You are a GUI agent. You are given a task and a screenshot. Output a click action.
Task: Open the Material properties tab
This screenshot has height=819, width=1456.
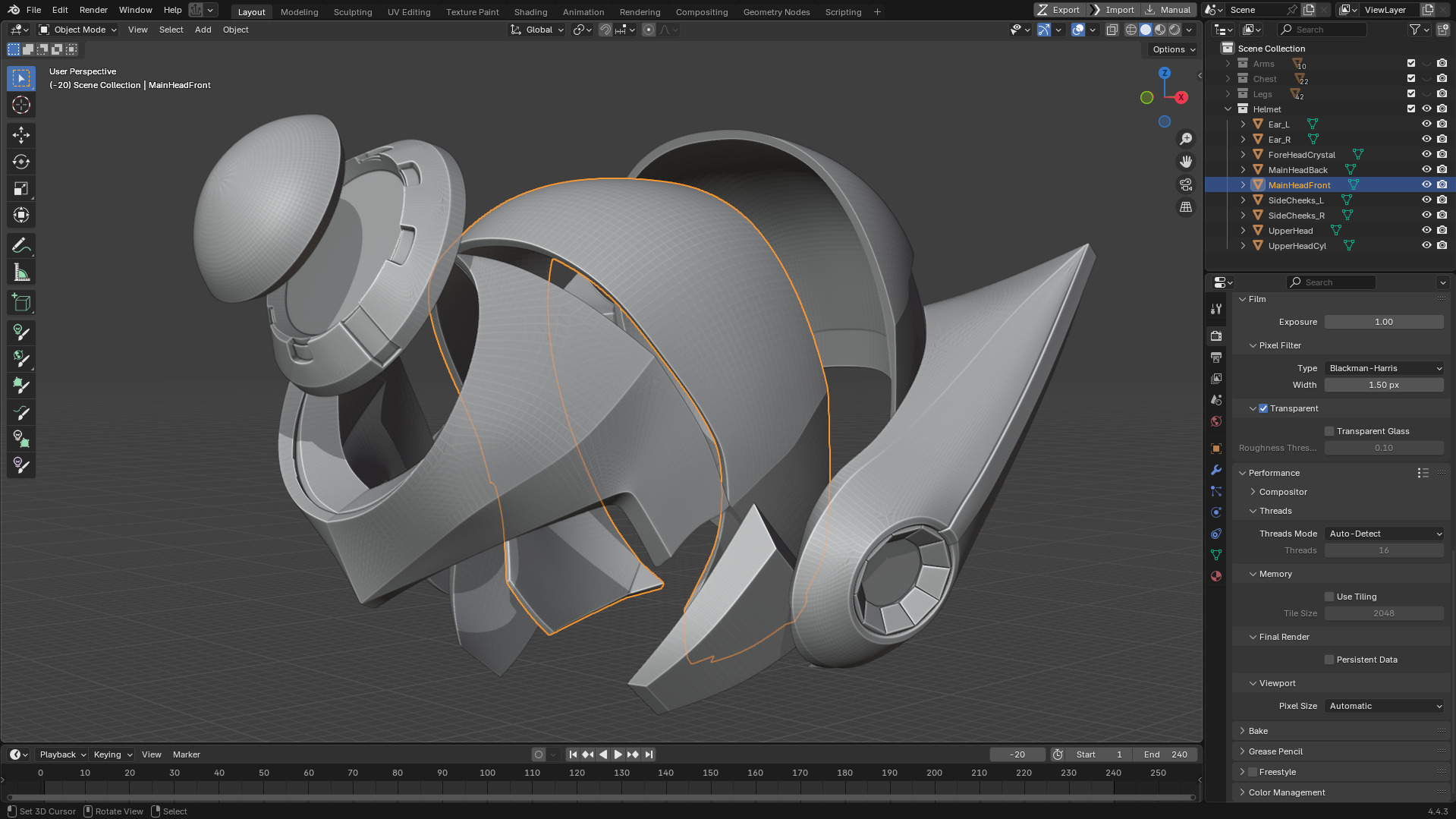tap(1216, 576)
